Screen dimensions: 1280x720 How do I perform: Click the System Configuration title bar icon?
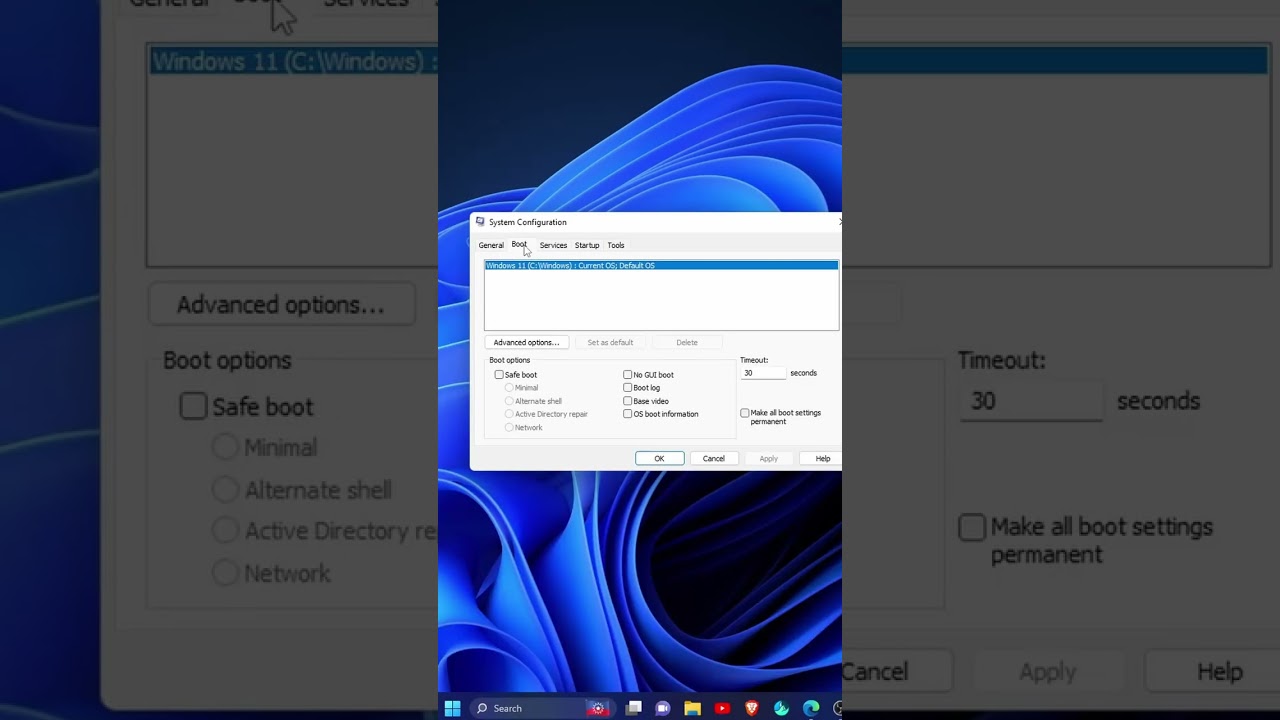[480, 222]
